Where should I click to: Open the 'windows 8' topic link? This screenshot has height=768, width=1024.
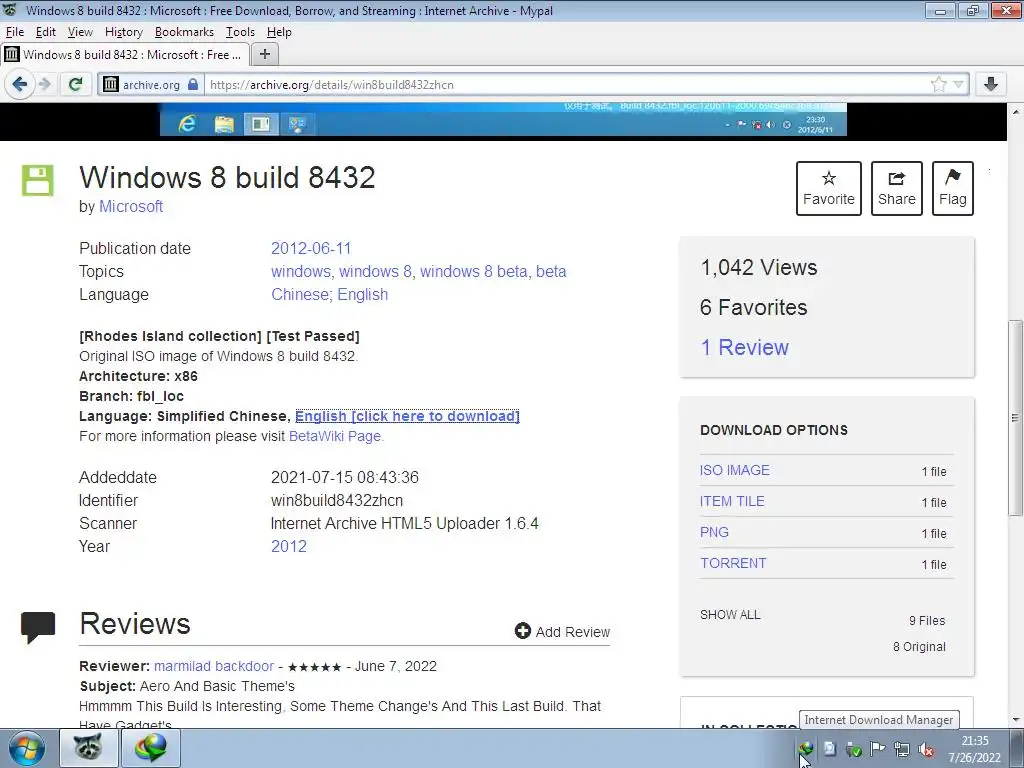(376, 271)
